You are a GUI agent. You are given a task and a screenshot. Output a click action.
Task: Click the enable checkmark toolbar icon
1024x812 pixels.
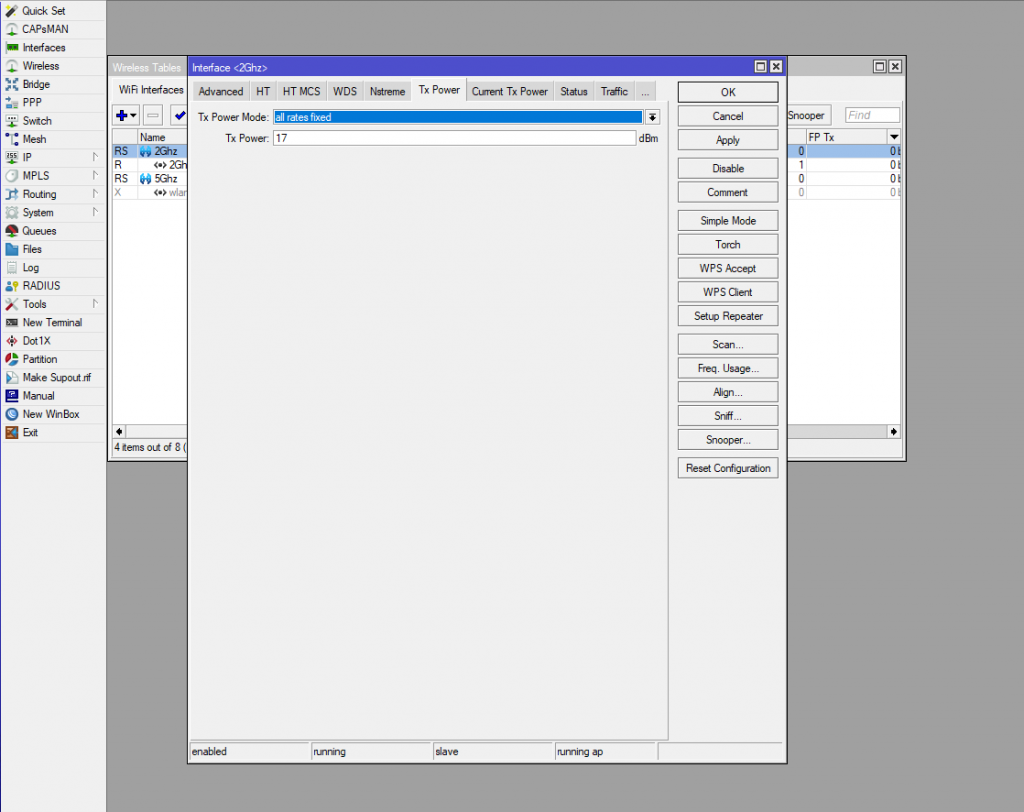(x=179, y=116)
